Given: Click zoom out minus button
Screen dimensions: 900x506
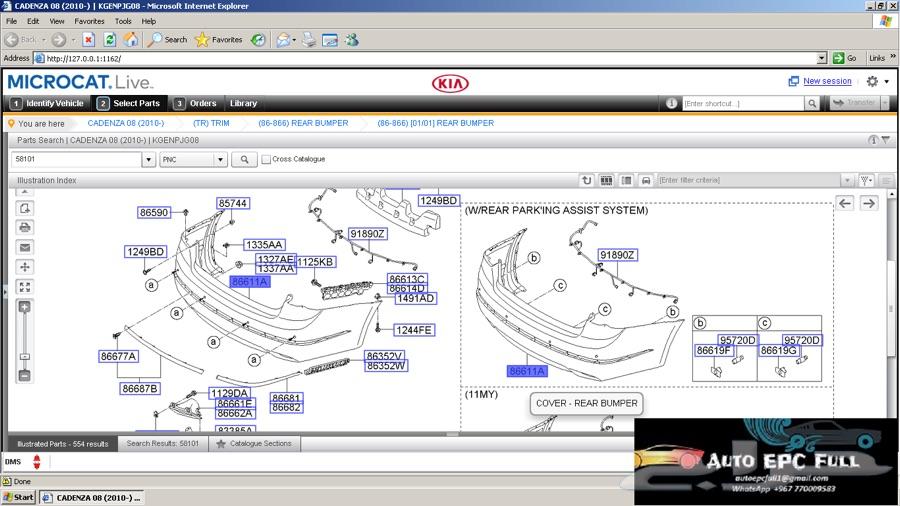Looking at the screenshot, I should point(25,375).
